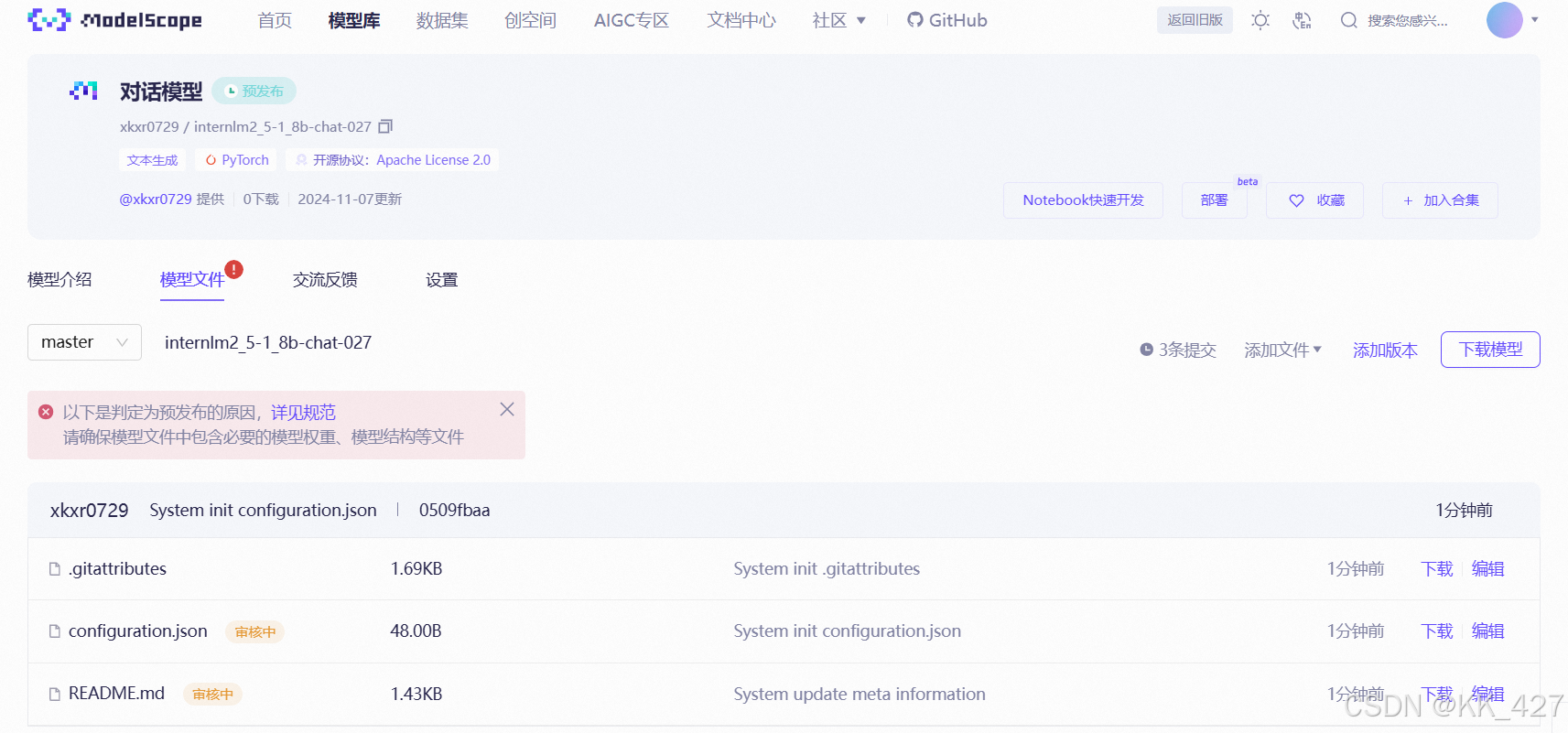
Task: Click the heart 收藏 favorite button
Action: (1315, 200)
